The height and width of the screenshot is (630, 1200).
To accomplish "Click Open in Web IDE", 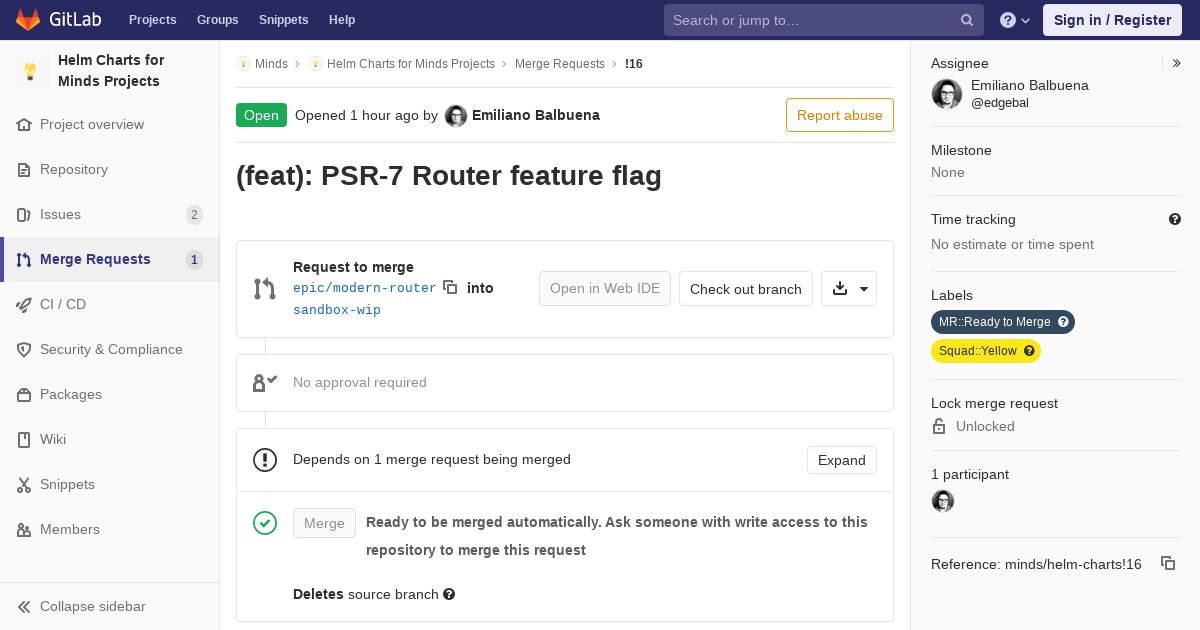I will [x=605, y=288].
